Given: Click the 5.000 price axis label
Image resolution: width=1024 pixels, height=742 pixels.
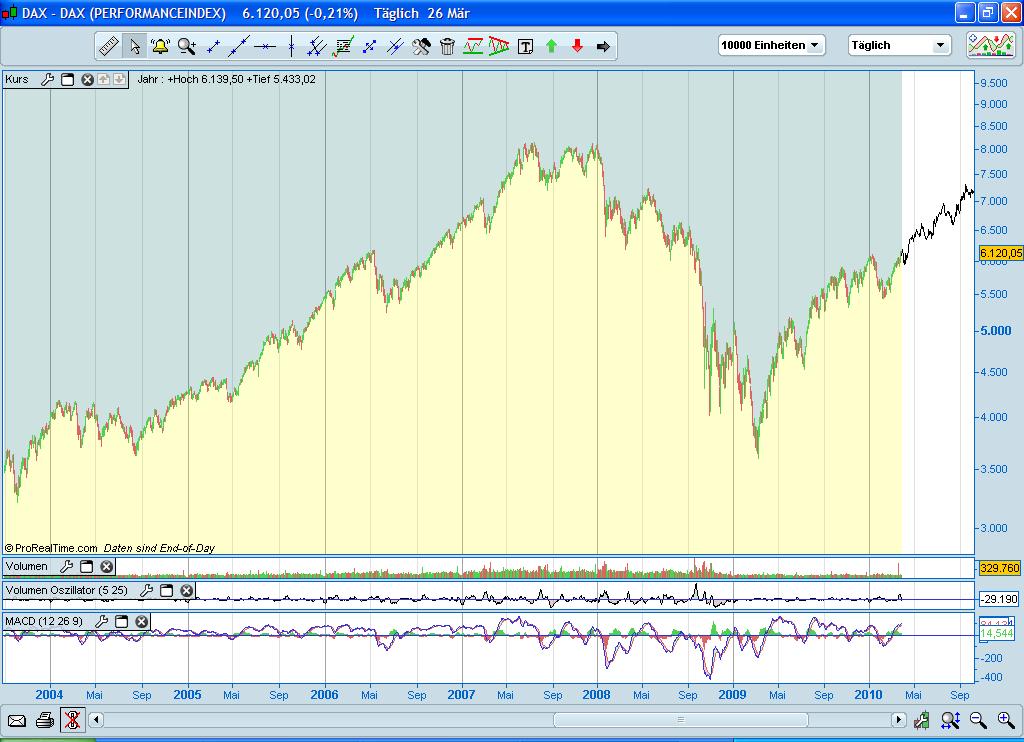Looking at the screenshot, I should click(x=996, y=331).
